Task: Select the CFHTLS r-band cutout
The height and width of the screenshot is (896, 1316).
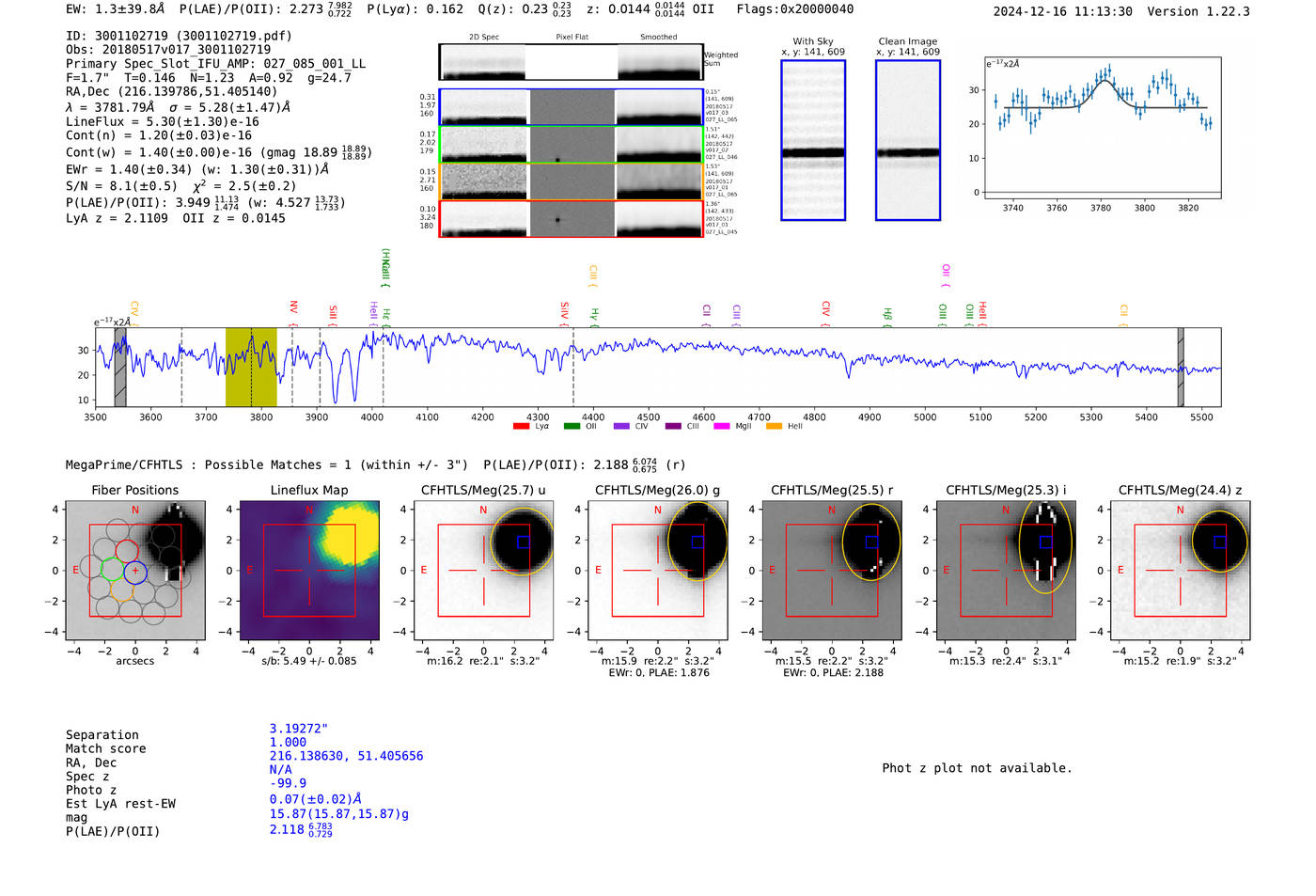Action: pos(832,571)
